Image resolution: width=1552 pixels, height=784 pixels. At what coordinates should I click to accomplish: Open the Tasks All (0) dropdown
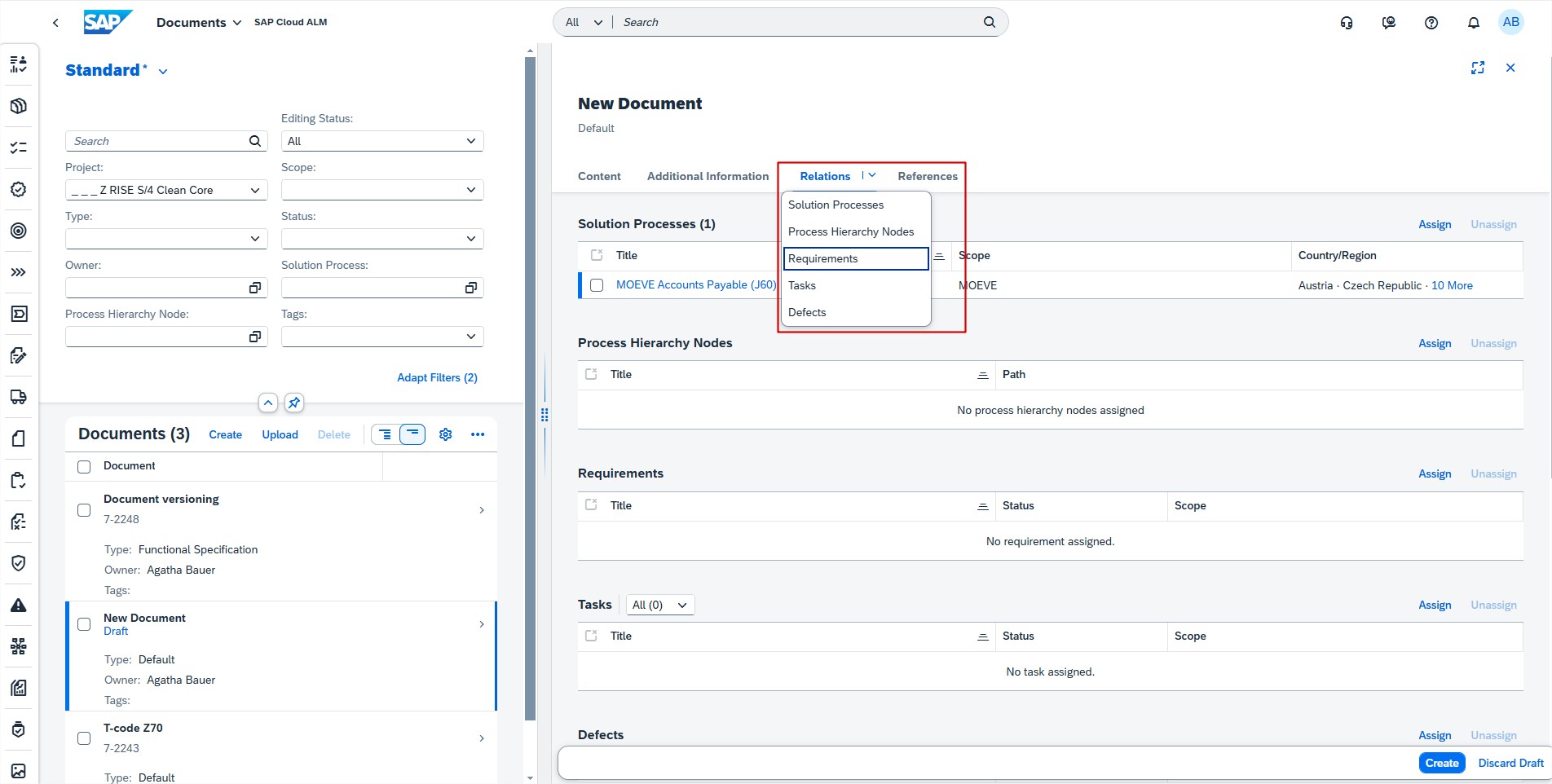[660, 605]
